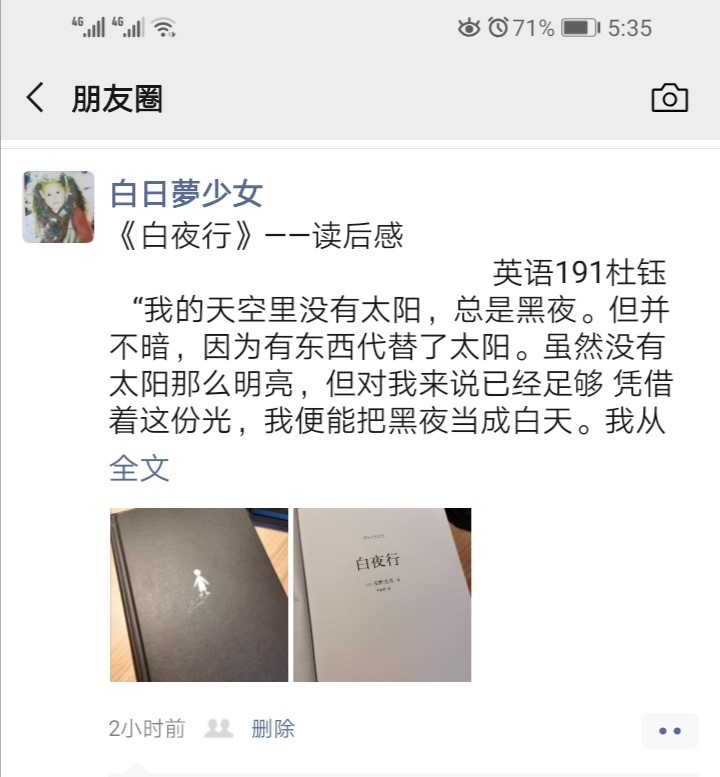Tap the alarm clock status icon
This screenshot has height=777, width=720.
pyautogui.click(x=498, y=27)
